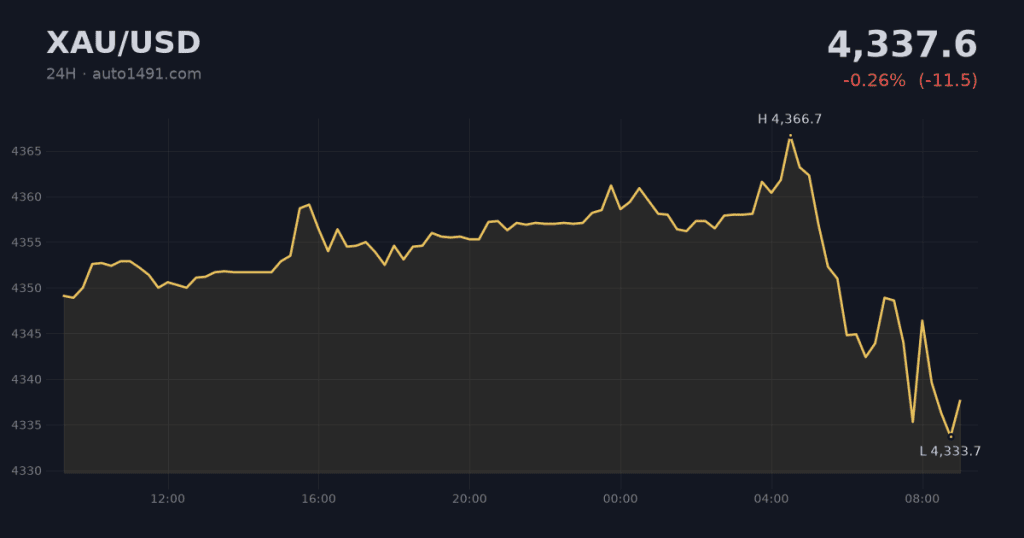
Task: Click the 4335 y-axis label
Action: tap(26, 426)
